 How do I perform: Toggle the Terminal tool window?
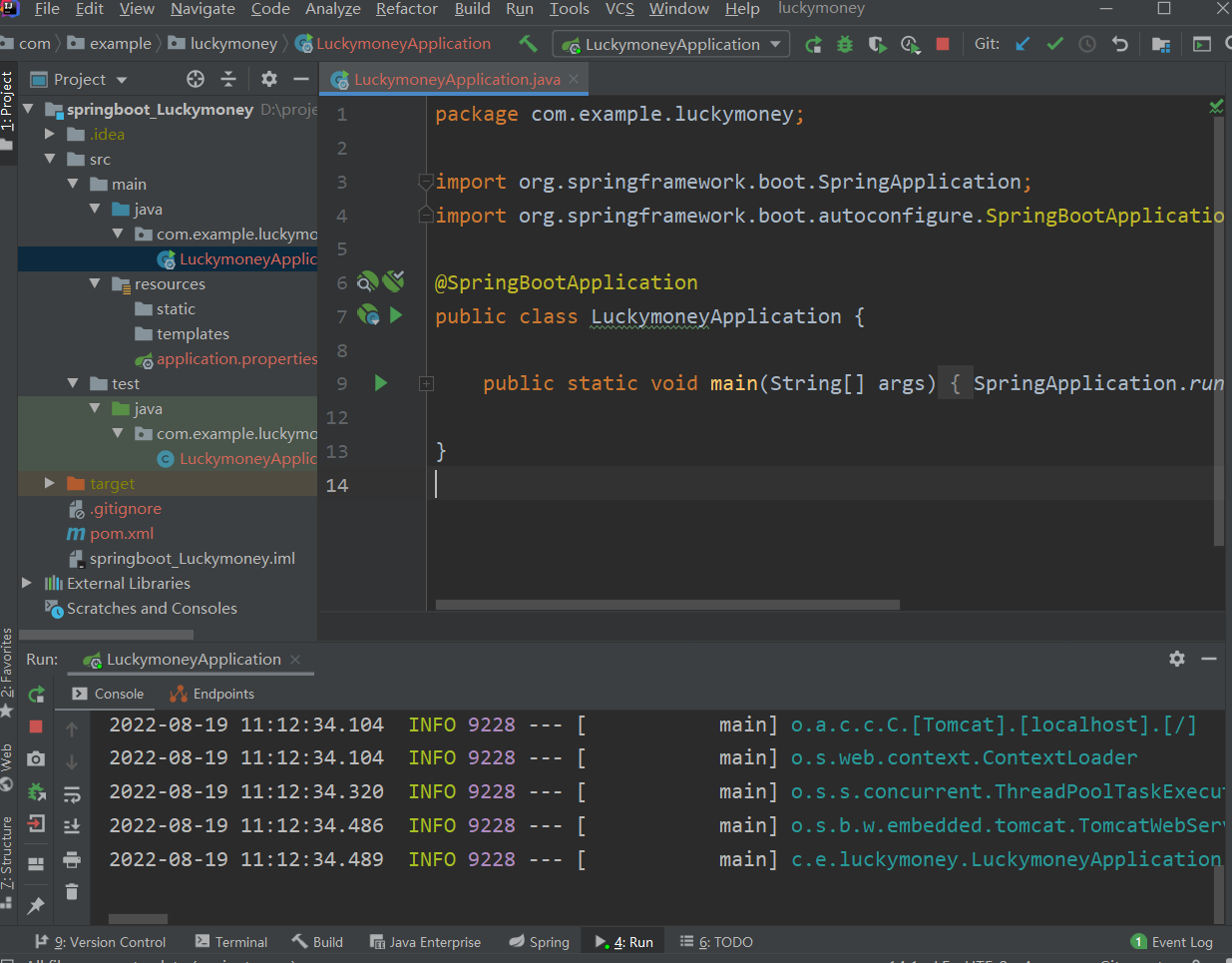coord(231,942)
